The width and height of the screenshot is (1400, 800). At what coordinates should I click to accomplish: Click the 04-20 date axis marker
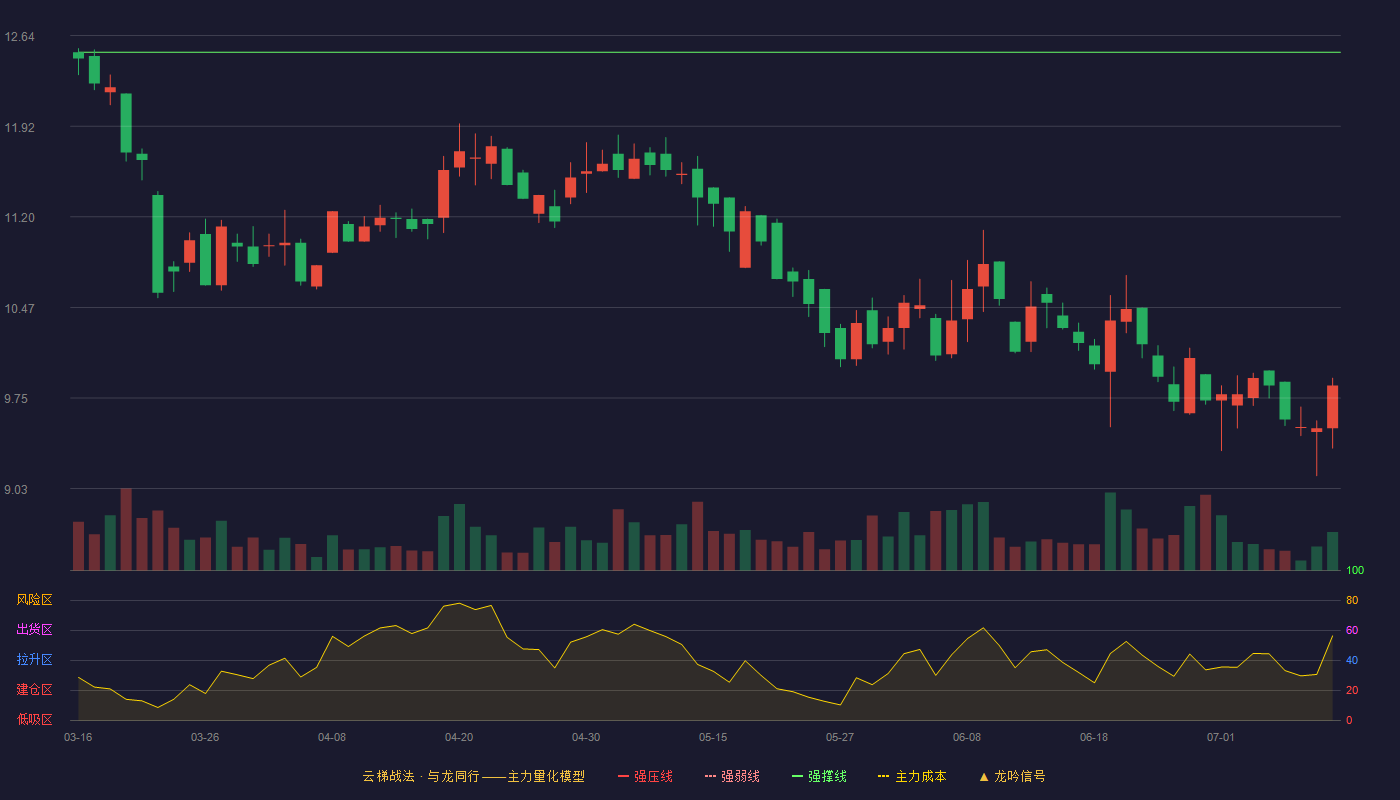point(459,737)
